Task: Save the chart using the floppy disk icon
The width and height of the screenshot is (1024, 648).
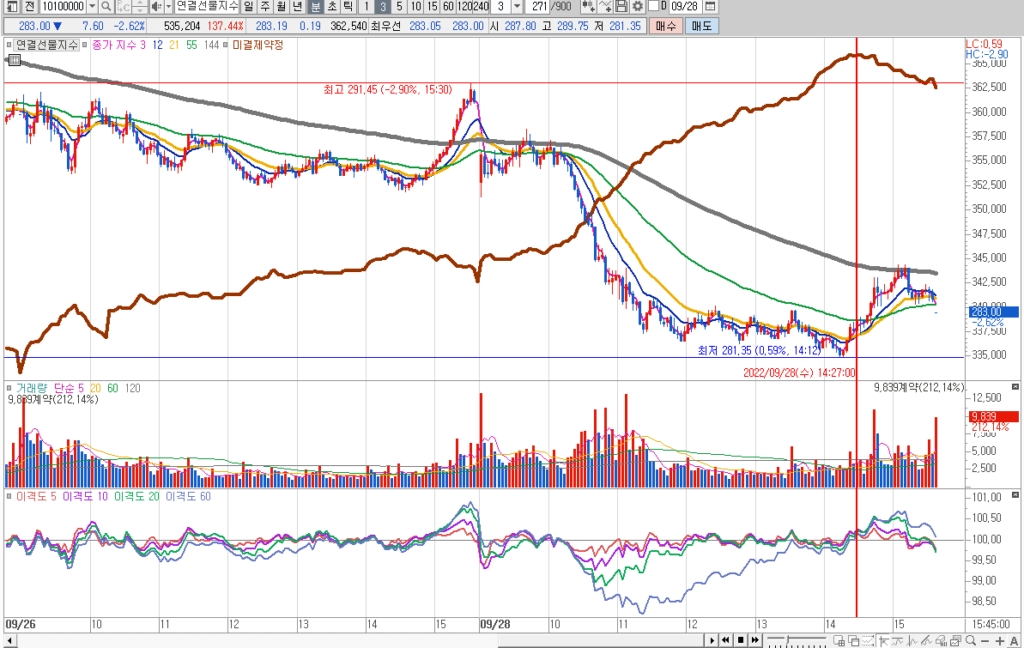Action: (622, 6)
